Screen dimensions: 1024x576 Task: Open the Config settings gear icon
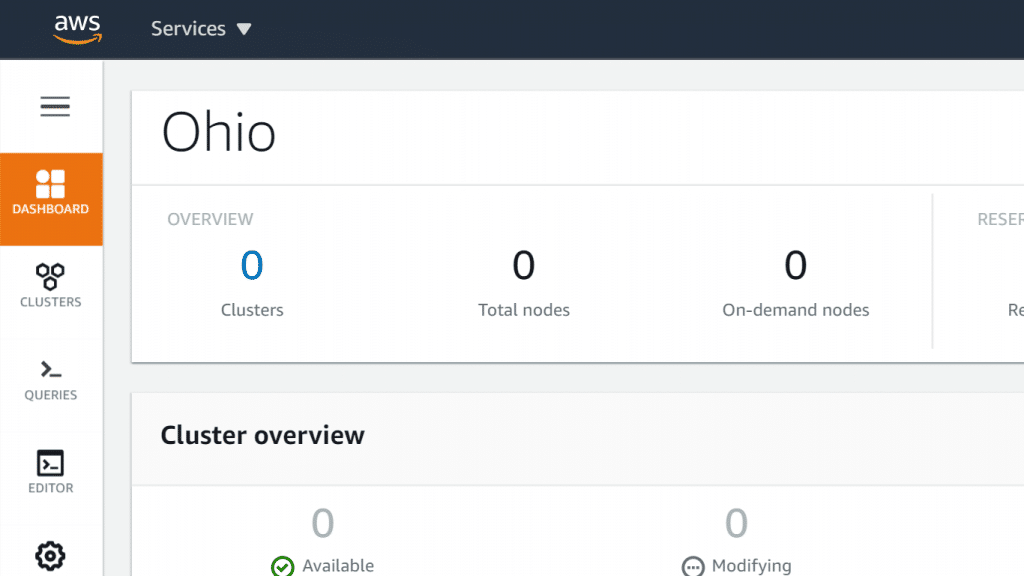pos(51,556)
